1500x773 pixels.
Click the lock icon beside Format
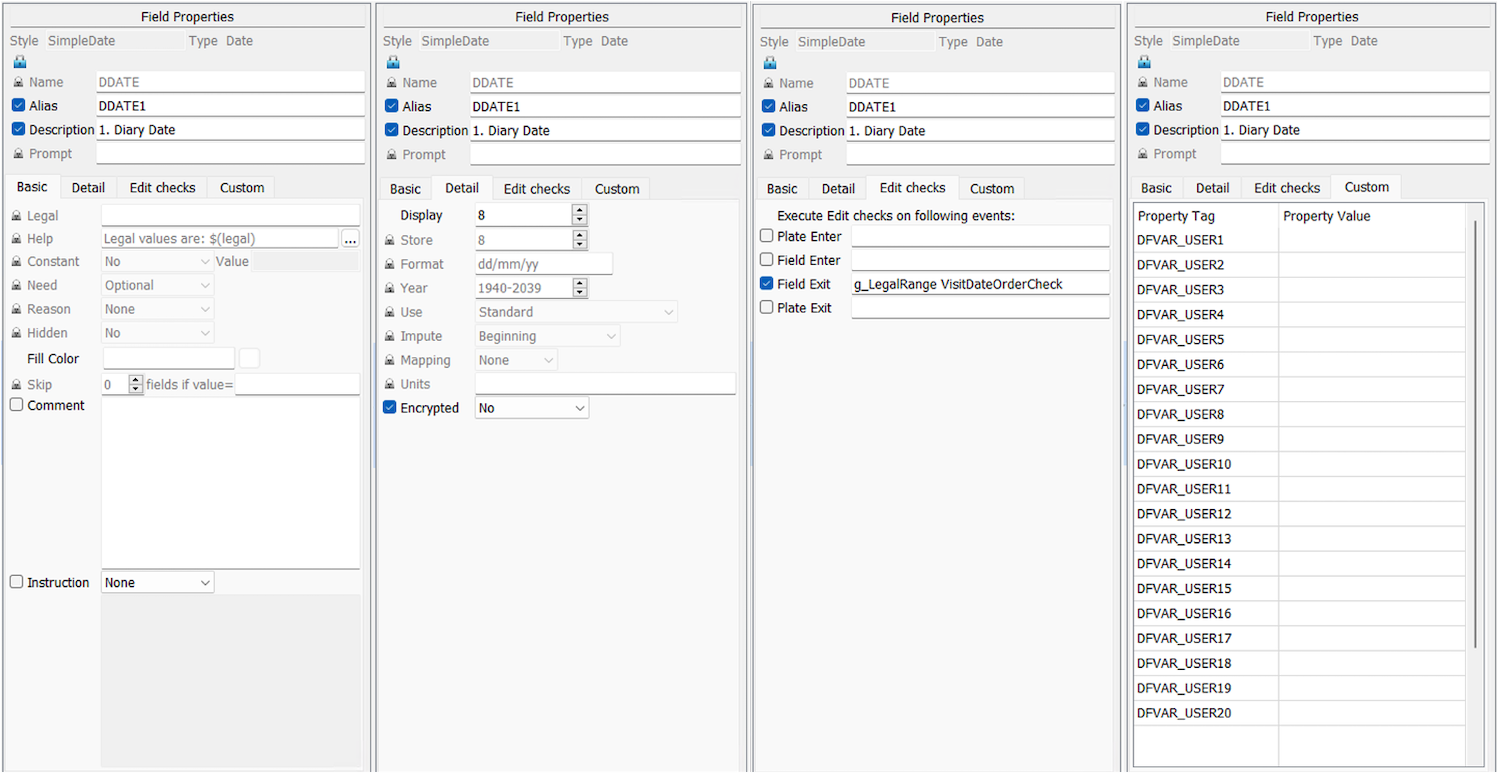[391, 264]
